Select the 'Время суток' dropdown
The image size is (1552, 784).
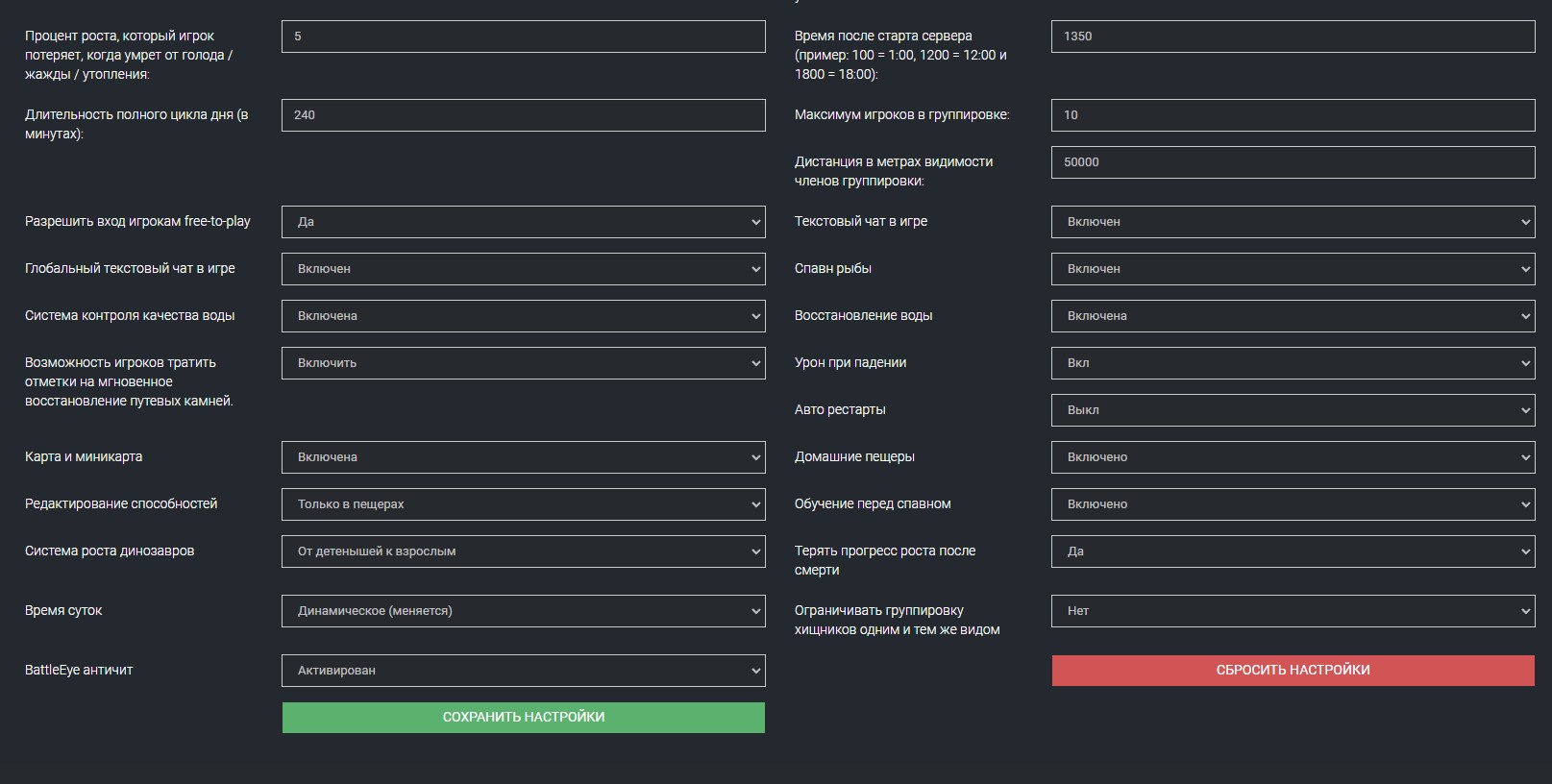coord(523,611)
